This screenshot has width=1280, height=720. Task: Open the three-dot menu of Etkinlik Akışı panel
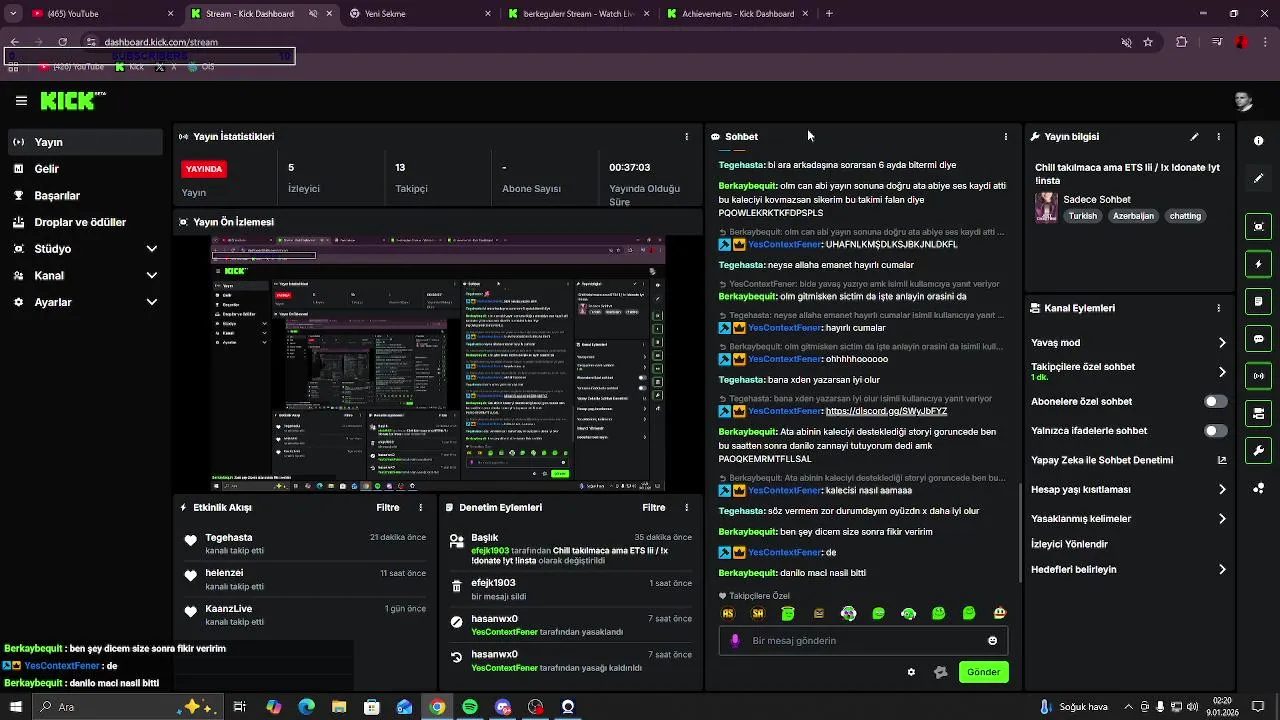pos(420,508)
